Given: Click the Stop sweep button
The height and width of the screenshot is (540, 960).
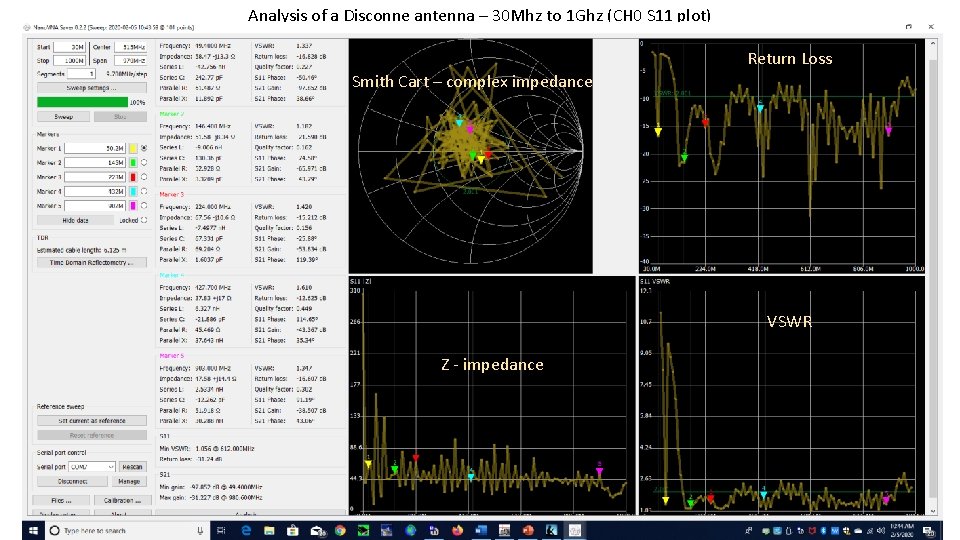Looking at the screenshot, I should [x=120, y=116].
